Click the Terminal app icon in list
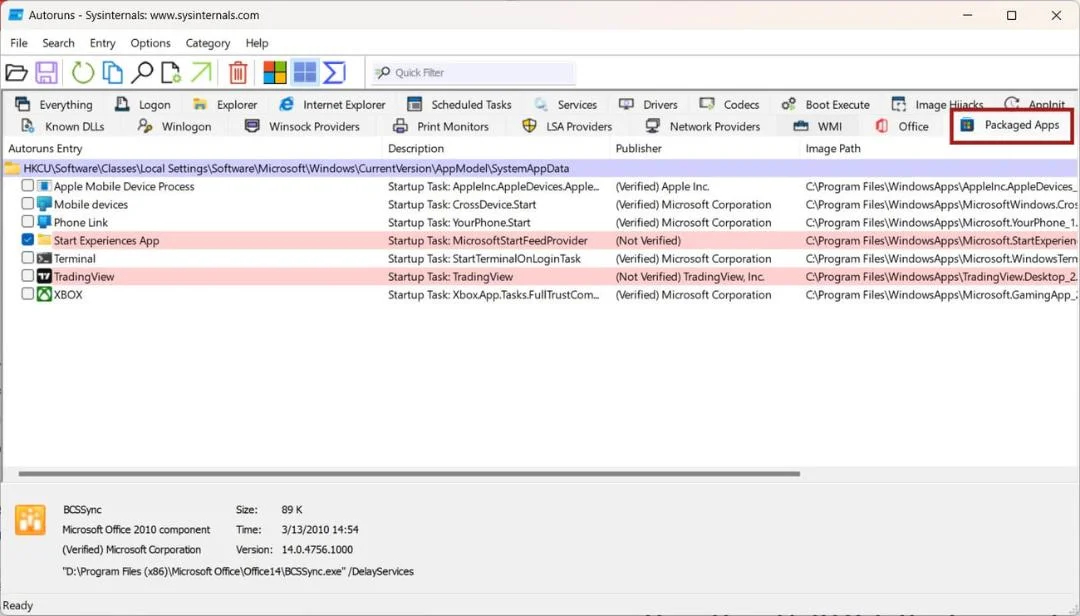The width and height of the screenshot is (1080, 616). click(x=44, y=258)
